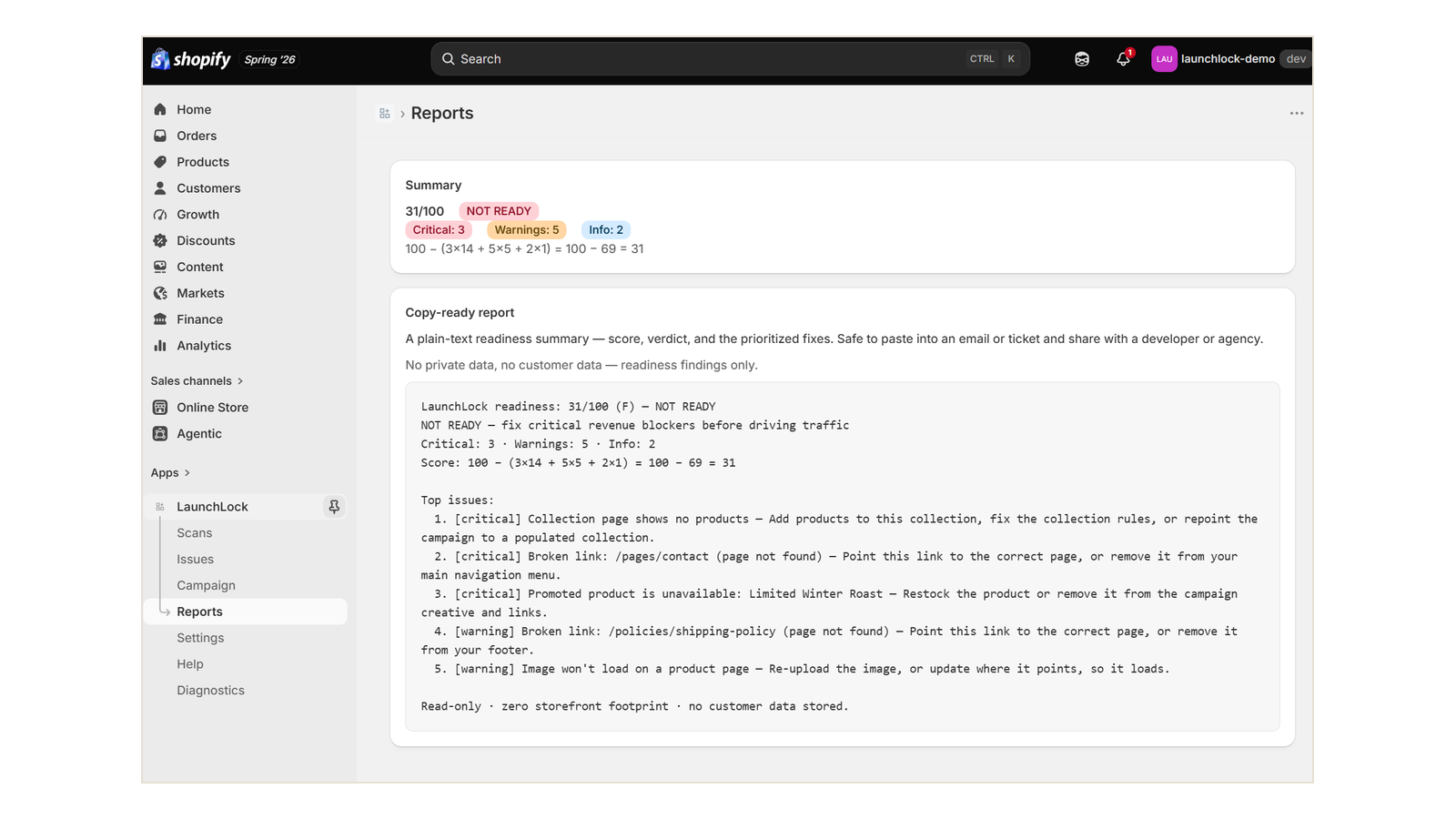Click the Finance bank icon

click(160, 319)
